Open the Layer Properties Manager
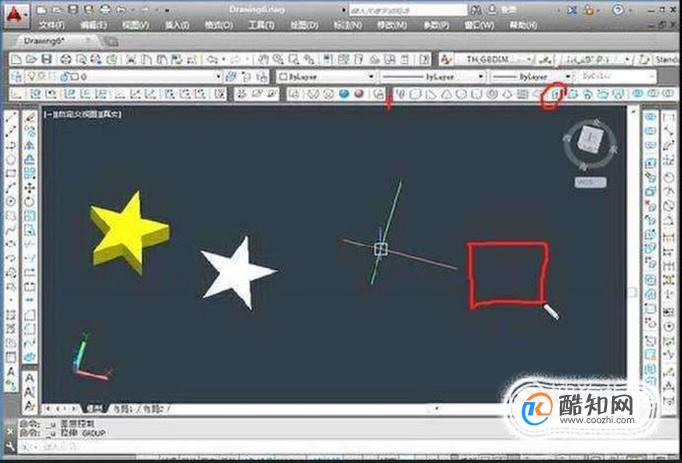Screen dimensions: 682x463 tap(17, 77)
